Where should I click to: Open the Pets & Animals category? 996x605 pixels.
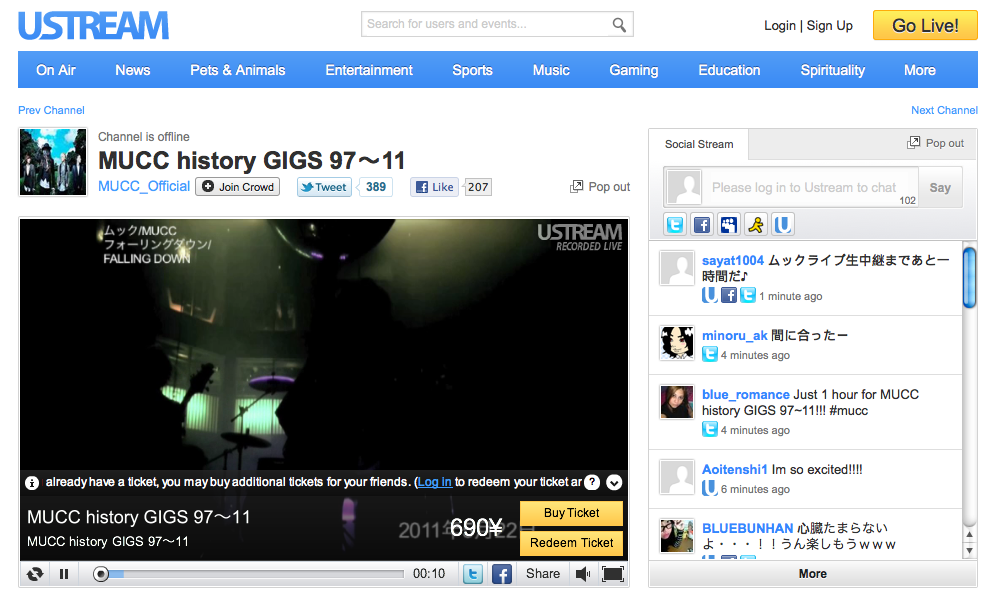(x=238, y=70)
